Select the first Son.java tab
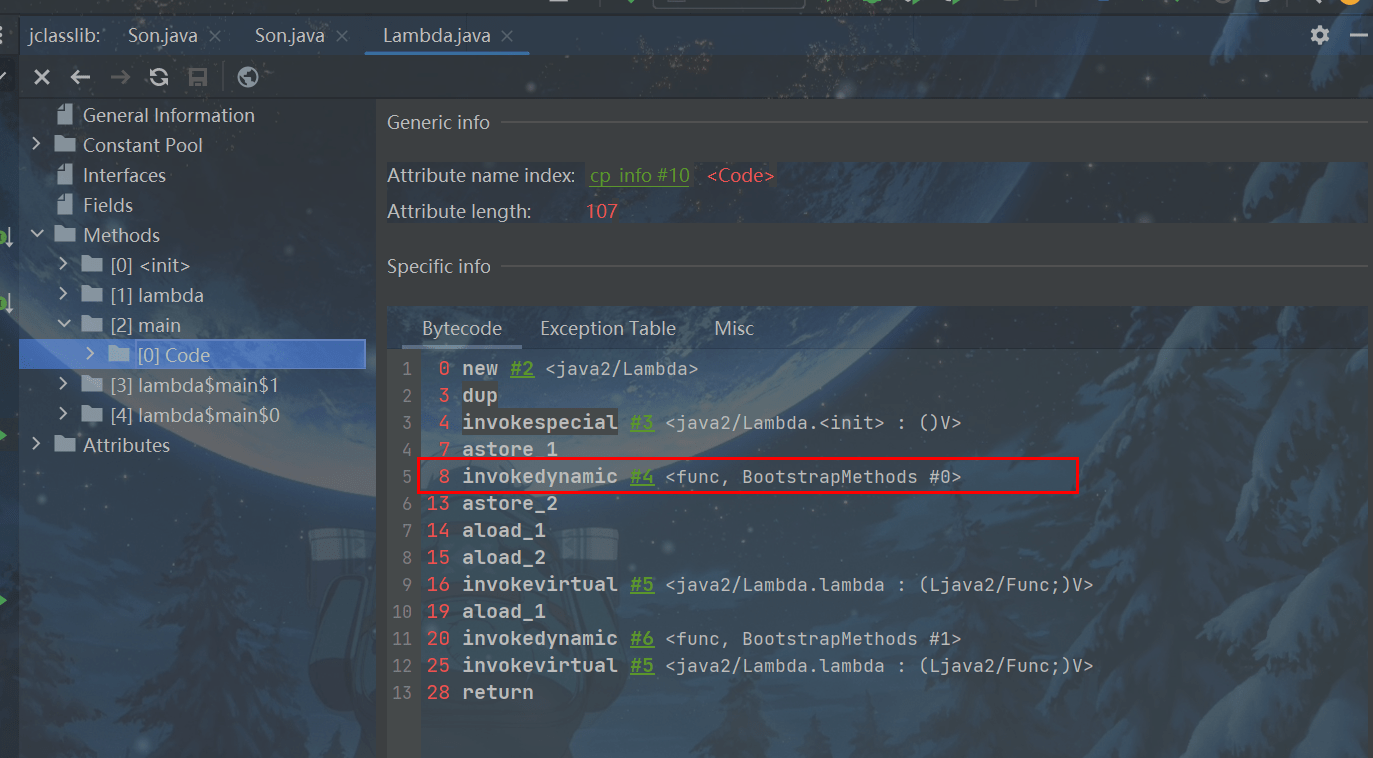The height and width of the screenshot is (758, 1373). click(x=162, y=36)
